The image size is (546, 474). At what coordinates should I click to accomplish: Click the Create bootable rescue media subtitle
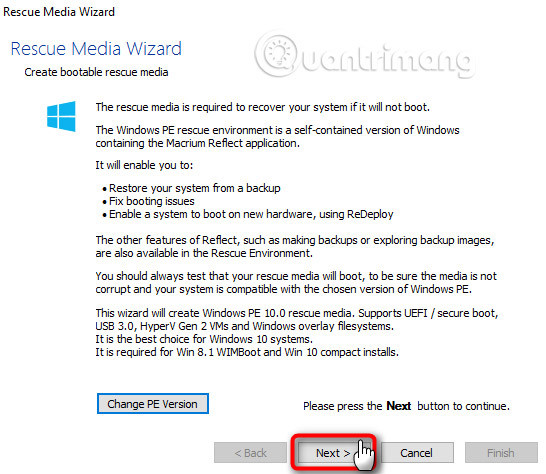click(x=96, y=72)
